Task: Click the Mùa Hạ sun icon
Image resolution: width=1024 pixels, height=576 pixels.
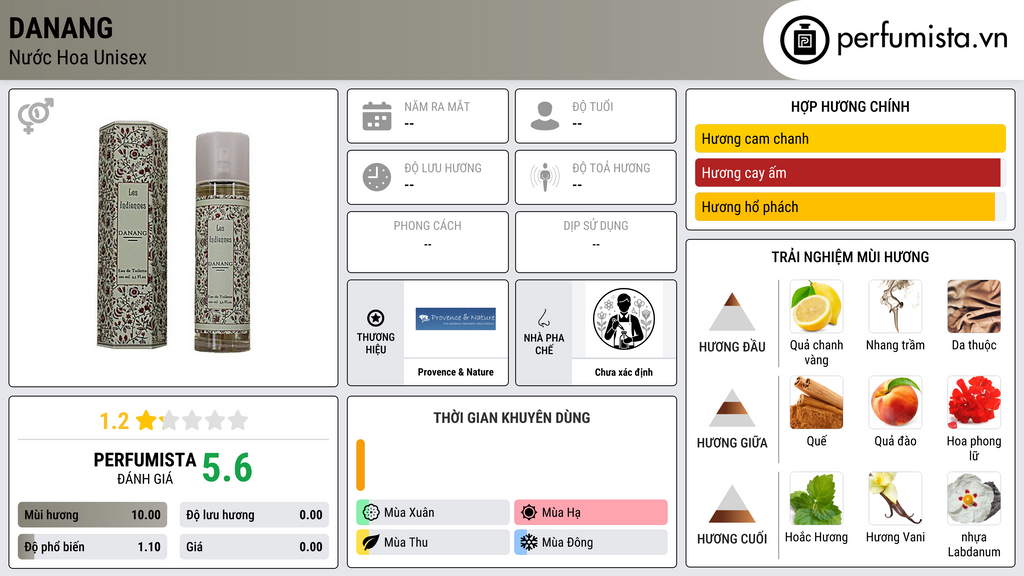Action: pyautogui.click(x=529, y=512)
